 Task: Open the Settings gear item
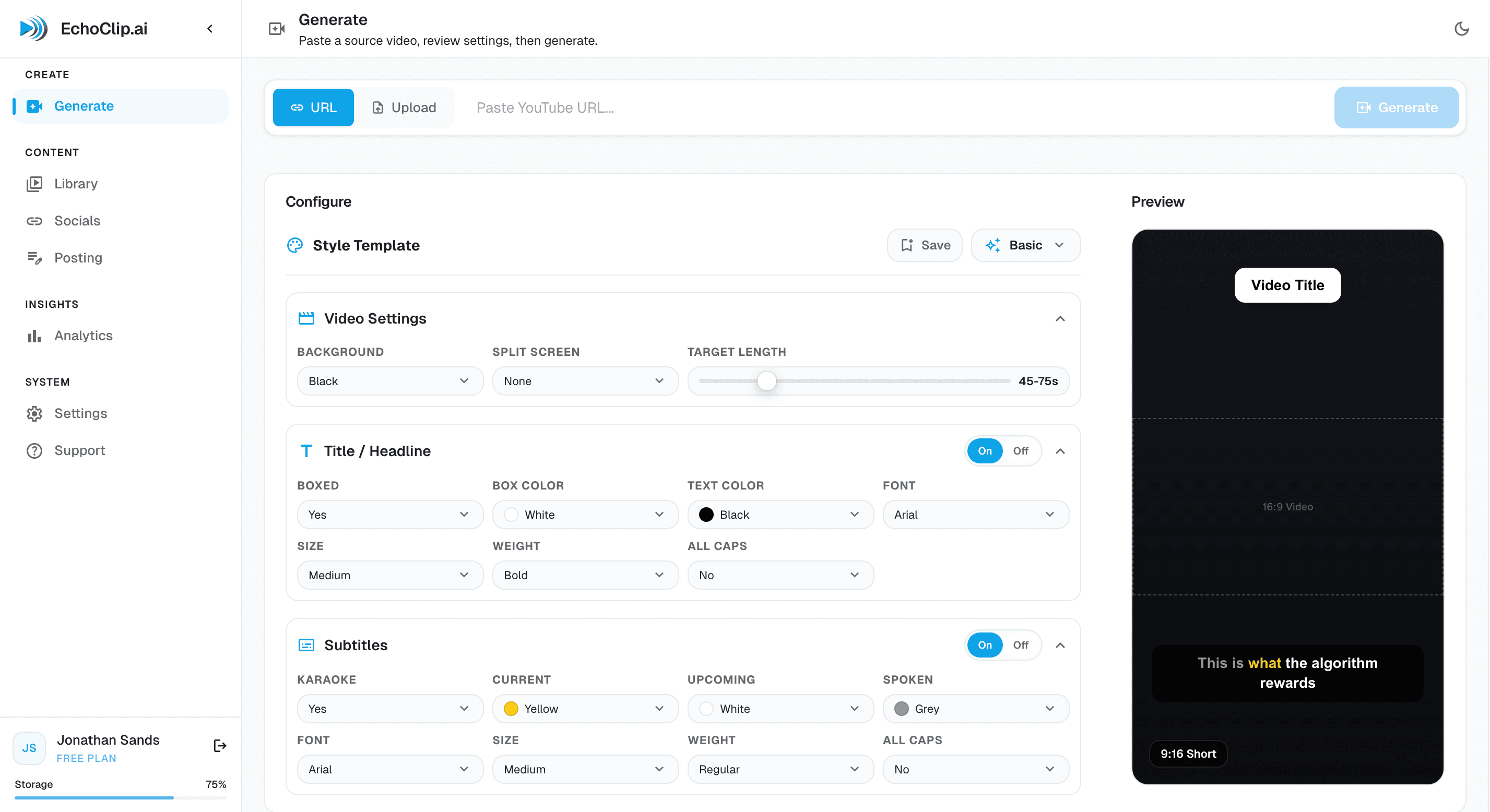tap(80, 413)
